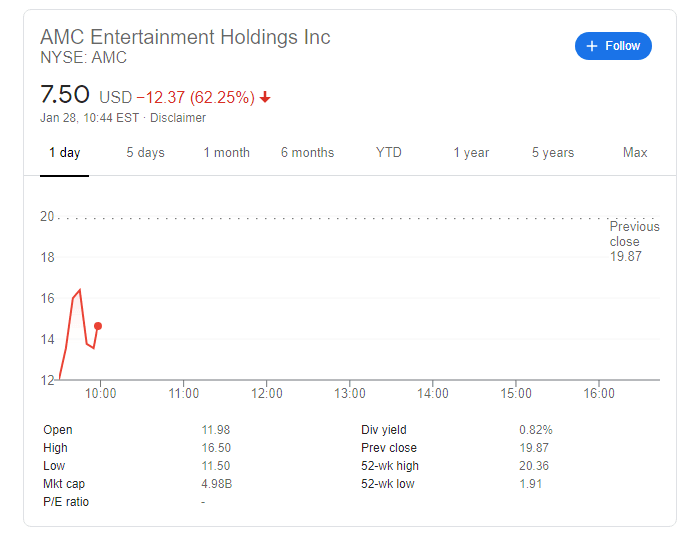Show the 5 years chart
The image size is (695, 536).
(553, 153)
